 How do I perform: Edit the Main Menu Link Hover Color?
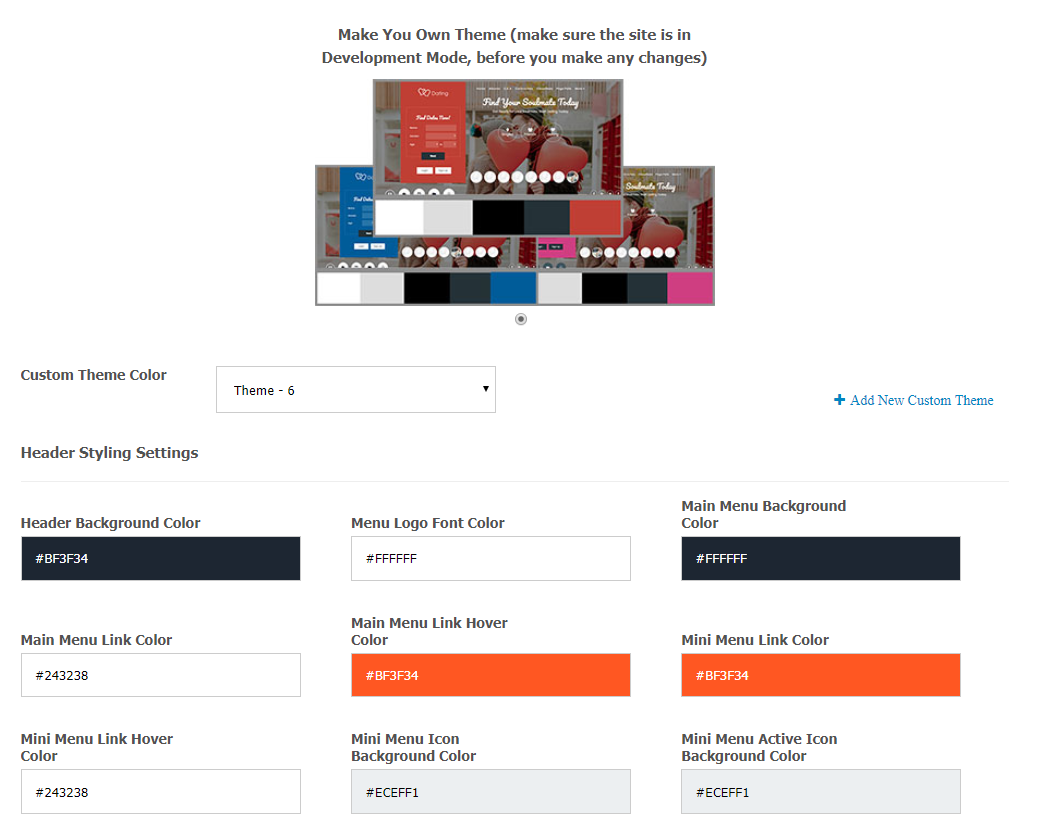pos(490,675)
